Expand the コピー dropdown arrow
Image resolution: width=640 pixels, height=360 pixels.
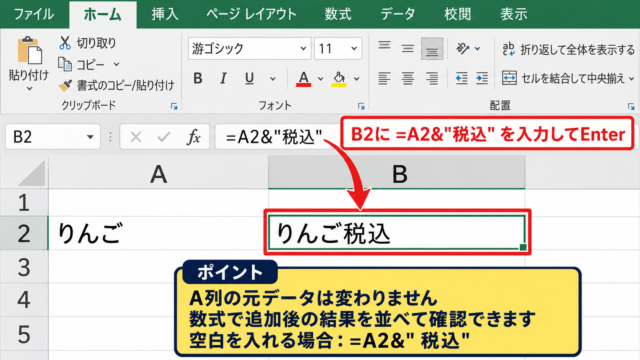click(x=116, y=64)
